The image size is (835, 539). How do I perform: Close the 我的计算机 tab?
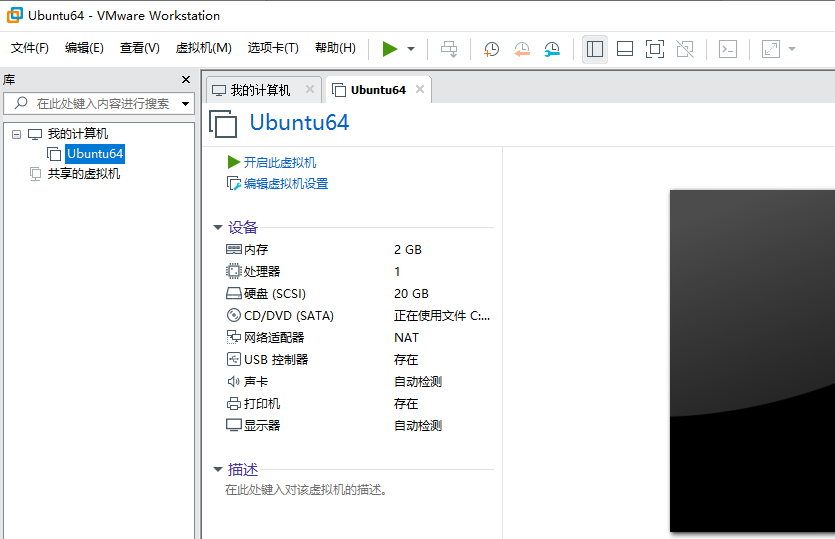click(x=310, y=89)
